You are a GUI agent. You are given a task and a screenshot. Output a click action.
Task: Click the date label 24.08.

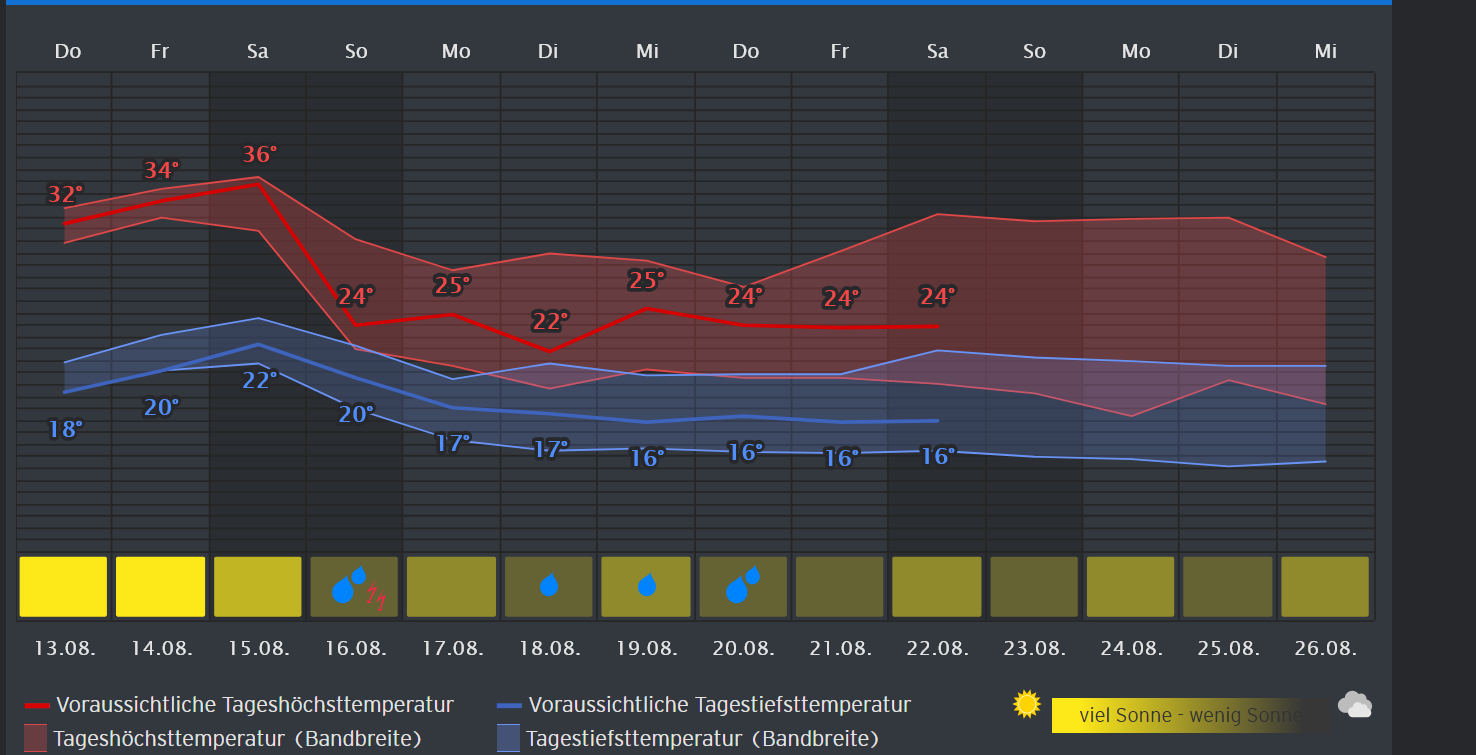point(1131,648)
